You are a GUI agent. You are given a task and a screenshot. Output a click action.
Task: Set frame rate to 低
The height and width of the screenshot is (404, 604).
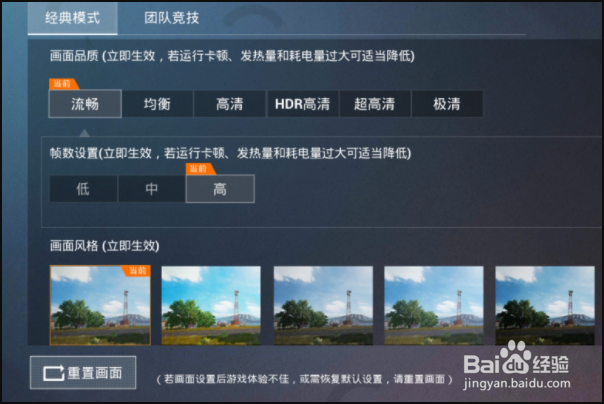[x=83, y=189]
